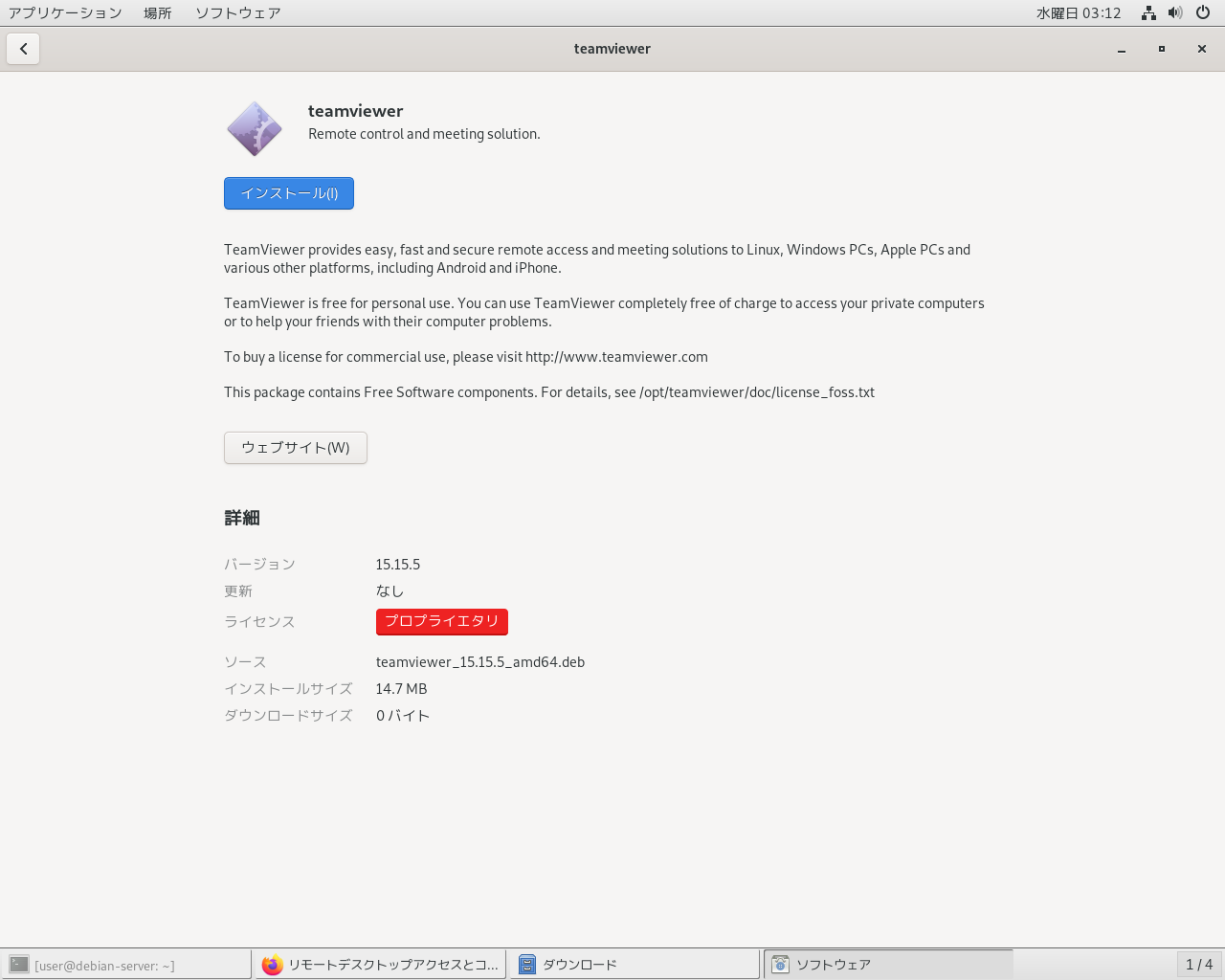Viewport: 1225px width, 980px height.
Task: Click the ダウンロード file manager icon
Action: pos(527,965)
